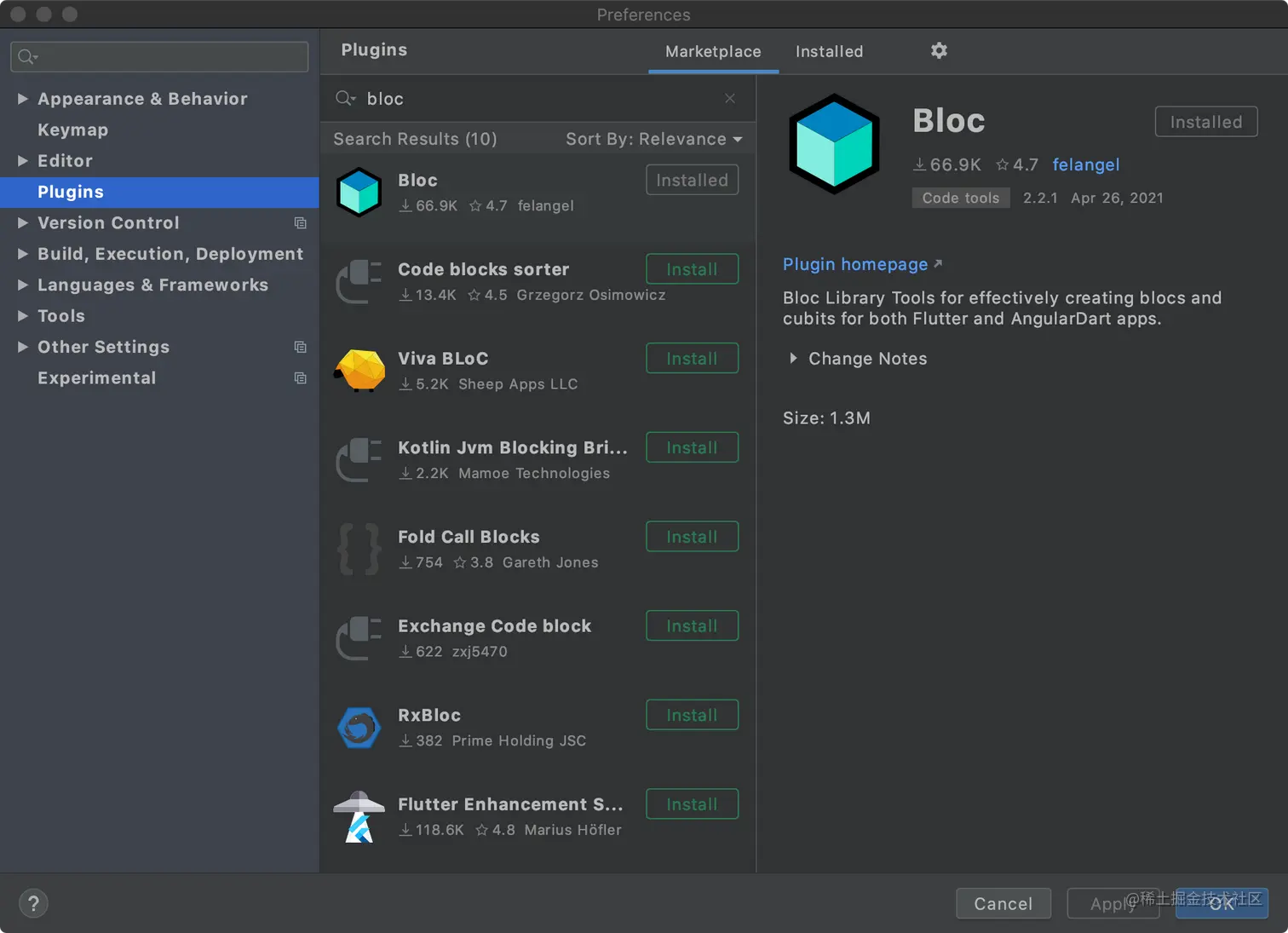The image size is (1288, 933).
Task: Focus the plugin search field containing bloc
Action: coord(538,98)
